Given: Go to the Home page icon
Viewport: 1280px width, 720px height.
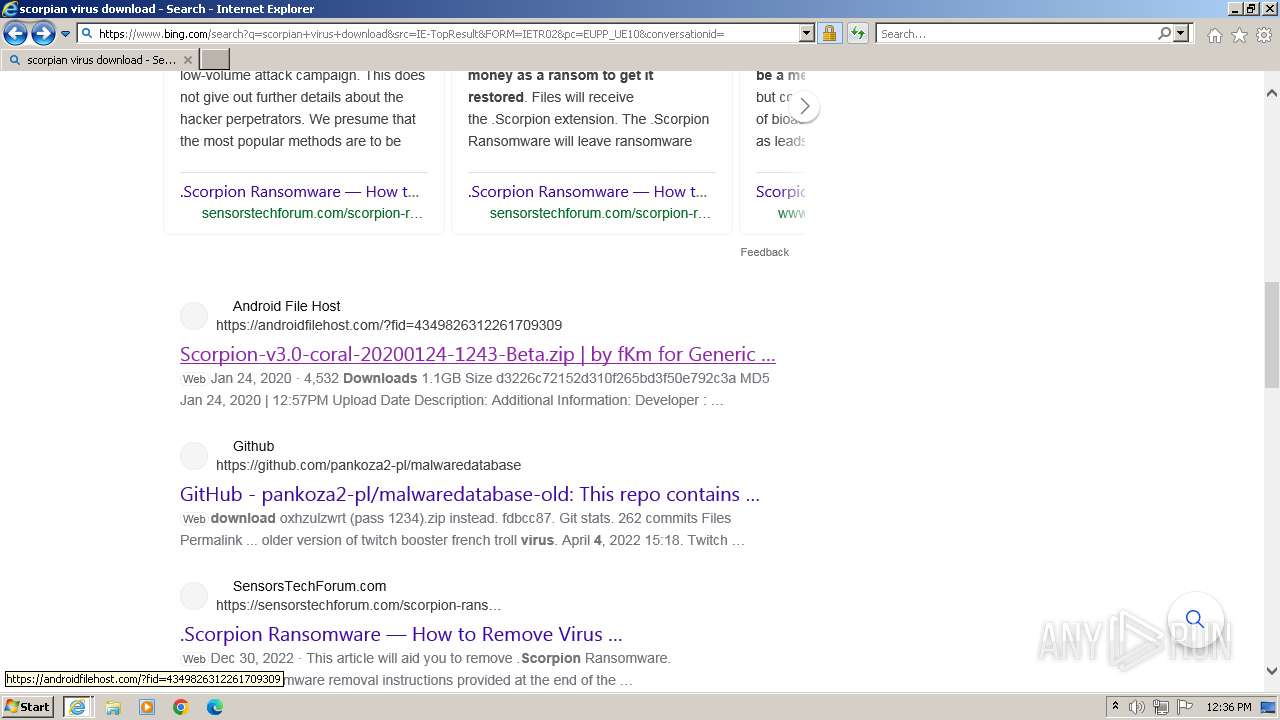Looking at the screenshot, I should tap(1214, 35).
